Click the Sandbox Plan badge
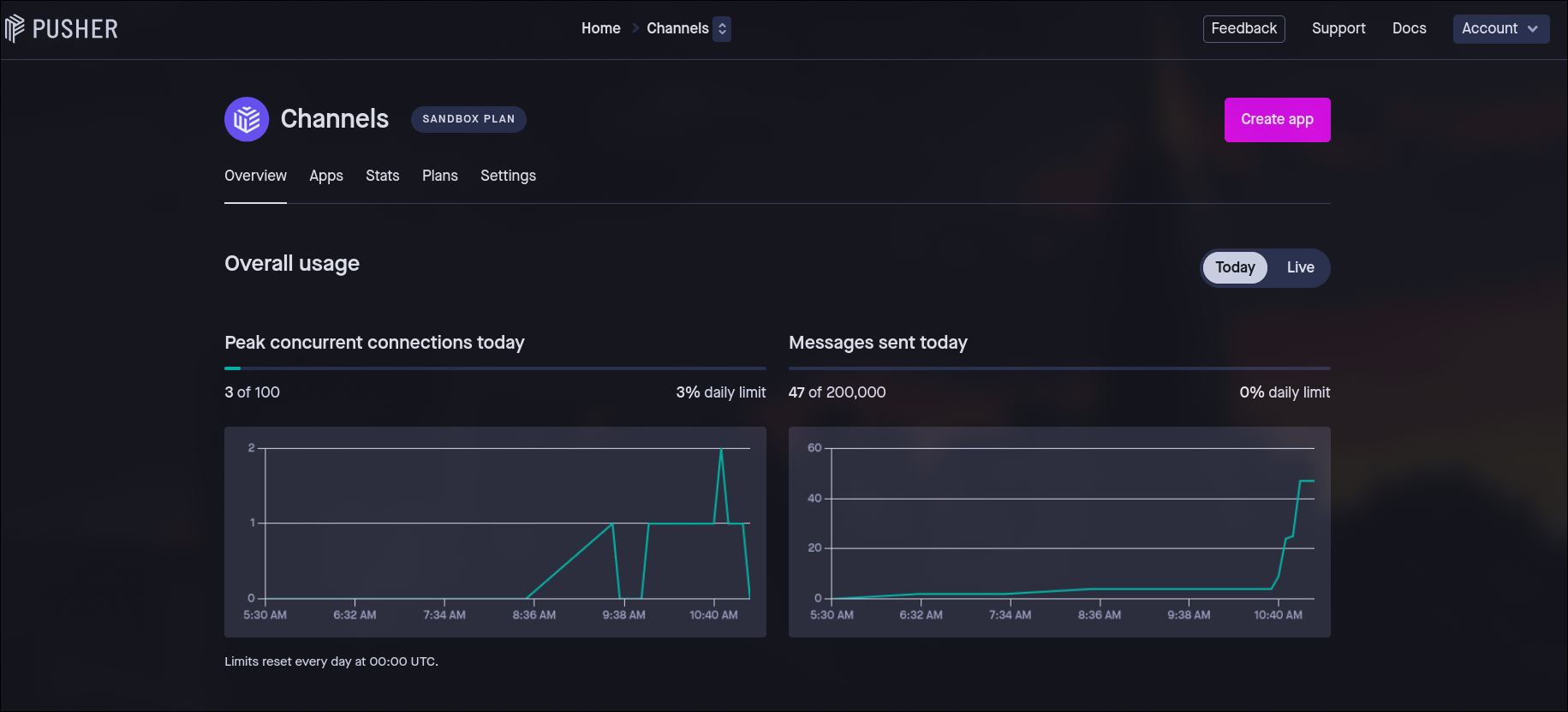1568x712 pixels. pos(468,119)
